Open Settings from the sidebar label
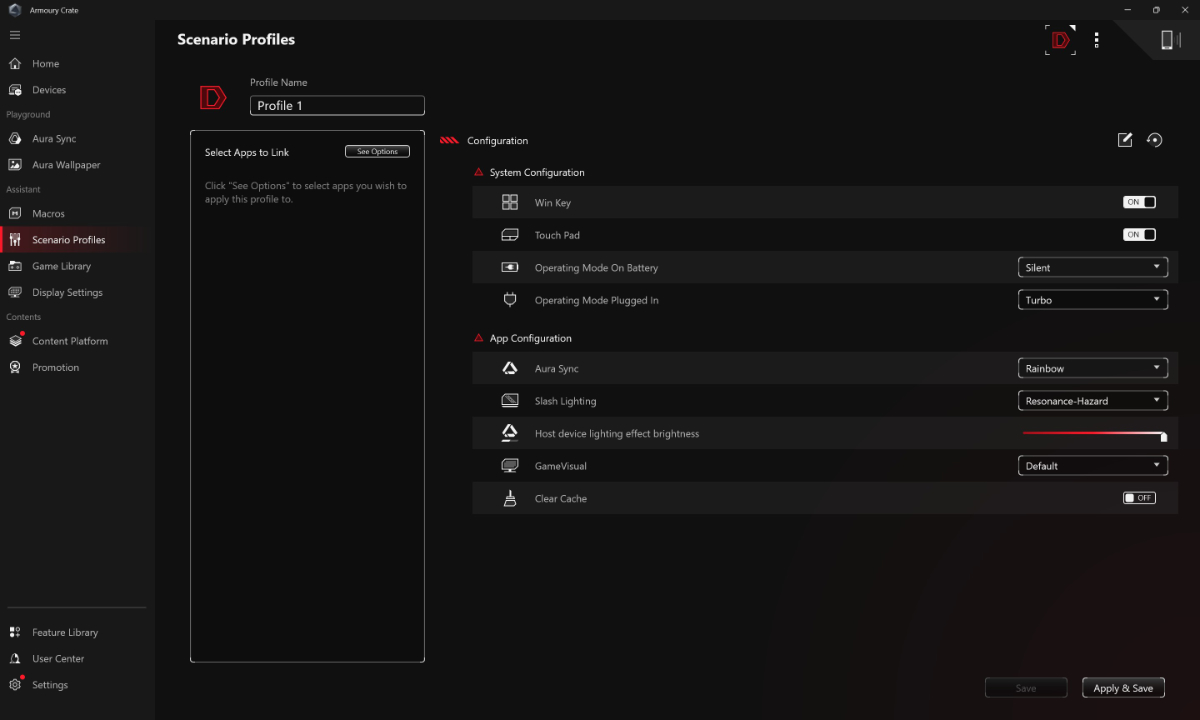Image resolution: width=1200 pixels, height=720 pixels. click(50, 685)
